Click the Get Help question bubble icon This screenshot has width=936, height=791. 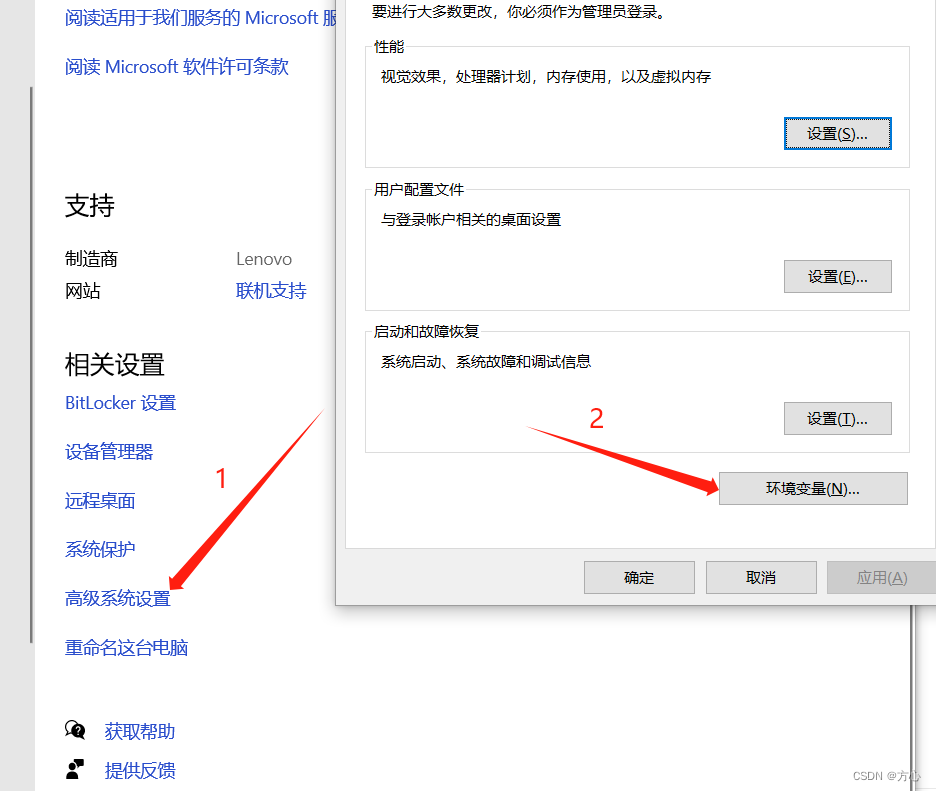point(77,730)
